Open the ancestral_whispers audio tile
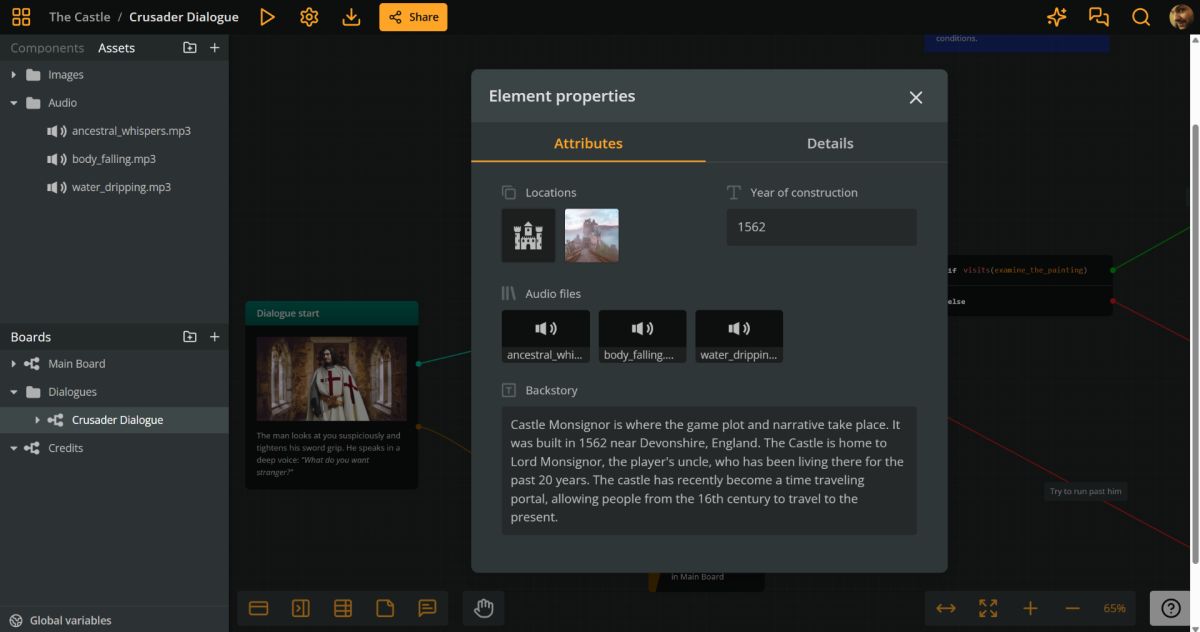 [545, 336]
